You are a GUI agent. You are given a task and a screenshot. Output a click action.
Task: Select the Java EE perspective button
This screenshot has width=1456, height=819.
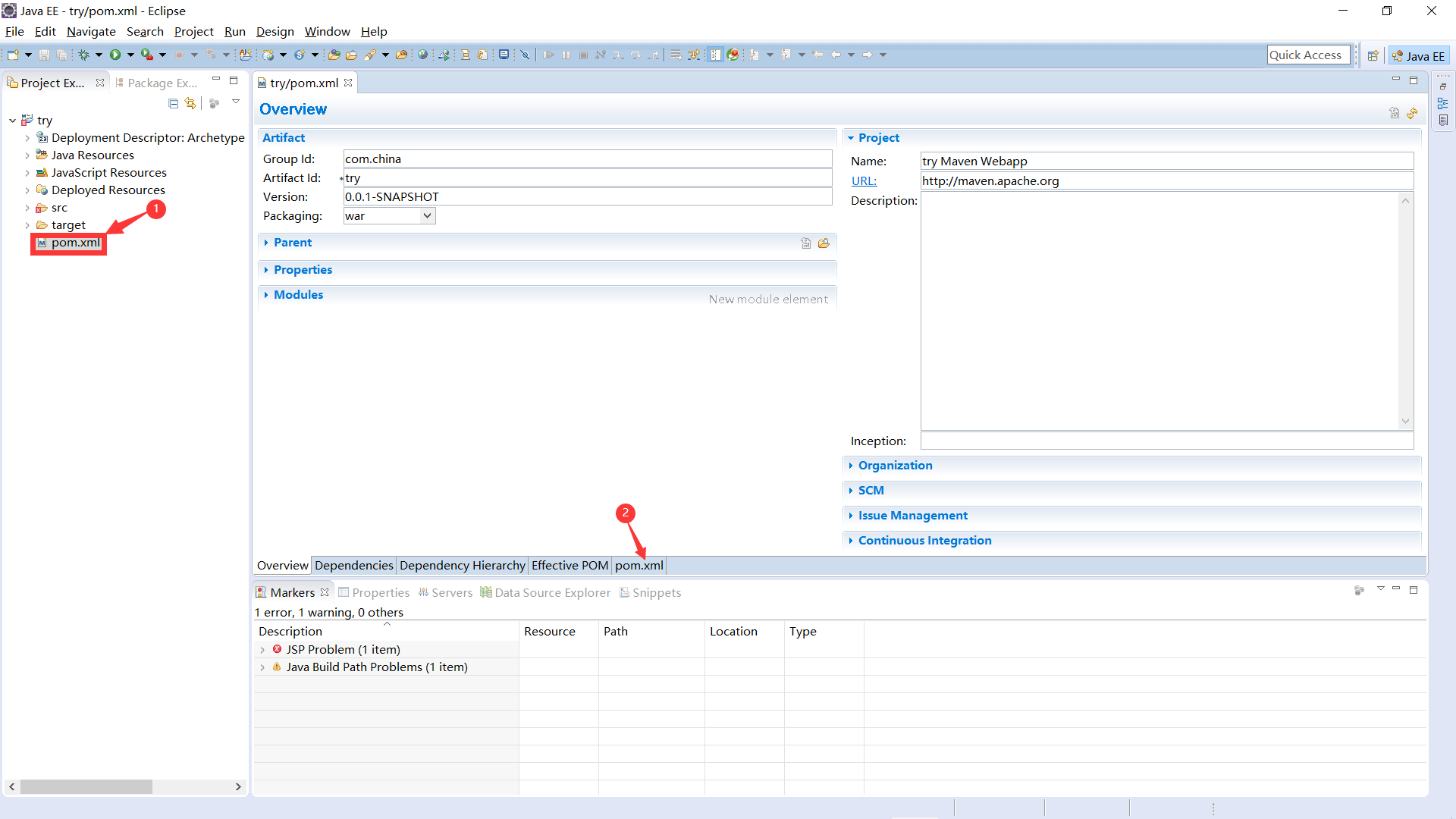click(1419, 55)
